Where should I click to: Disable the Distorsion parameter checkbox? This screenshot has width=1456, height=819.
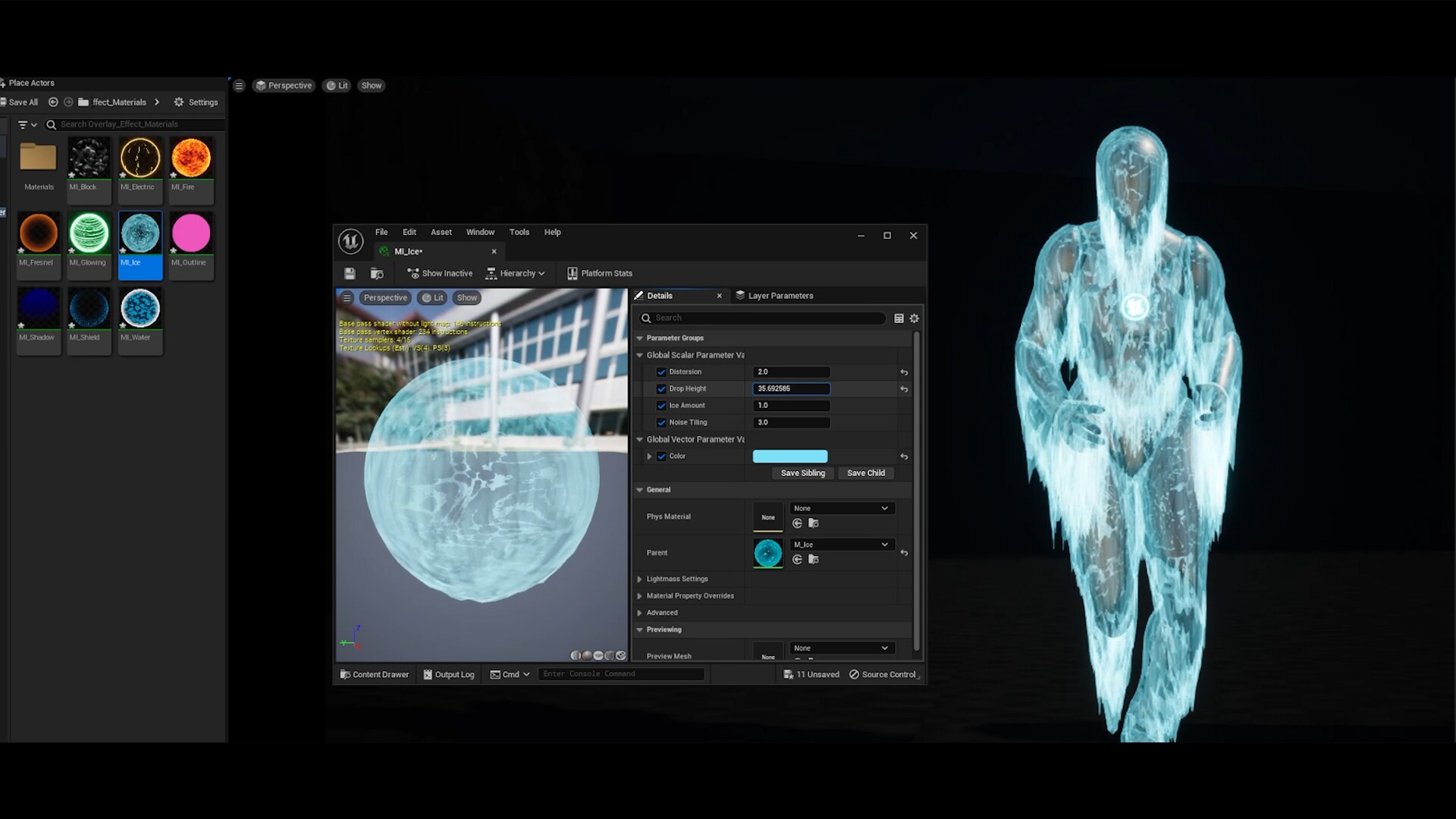coord(662,372)
